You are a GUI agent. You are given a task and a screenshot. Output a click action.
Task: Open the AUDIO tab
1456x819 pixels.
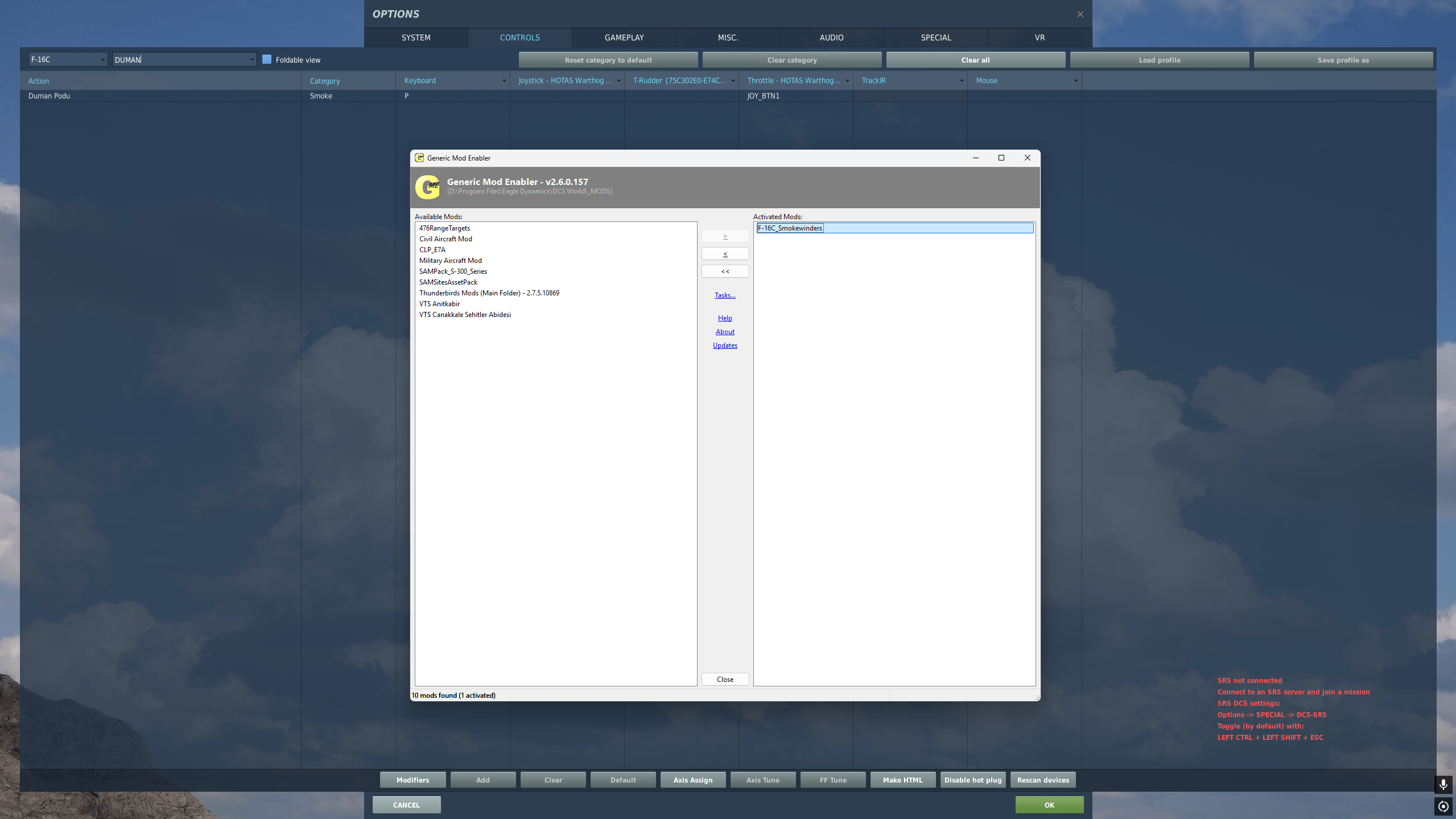831,38
